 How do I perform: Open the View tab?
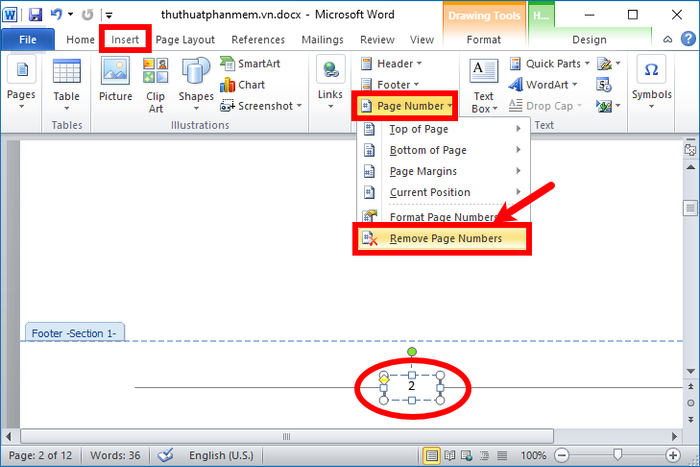422,40
